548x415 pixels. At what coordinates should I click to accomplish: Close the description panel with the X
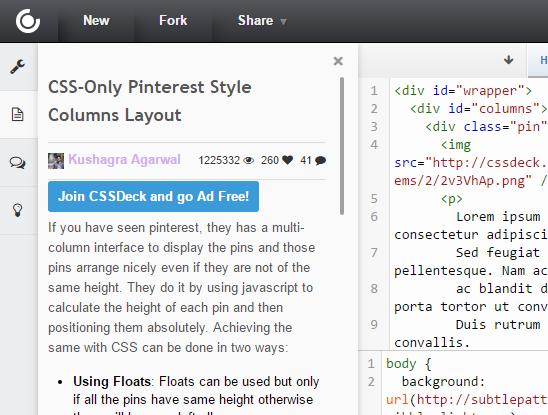[338, 61]
